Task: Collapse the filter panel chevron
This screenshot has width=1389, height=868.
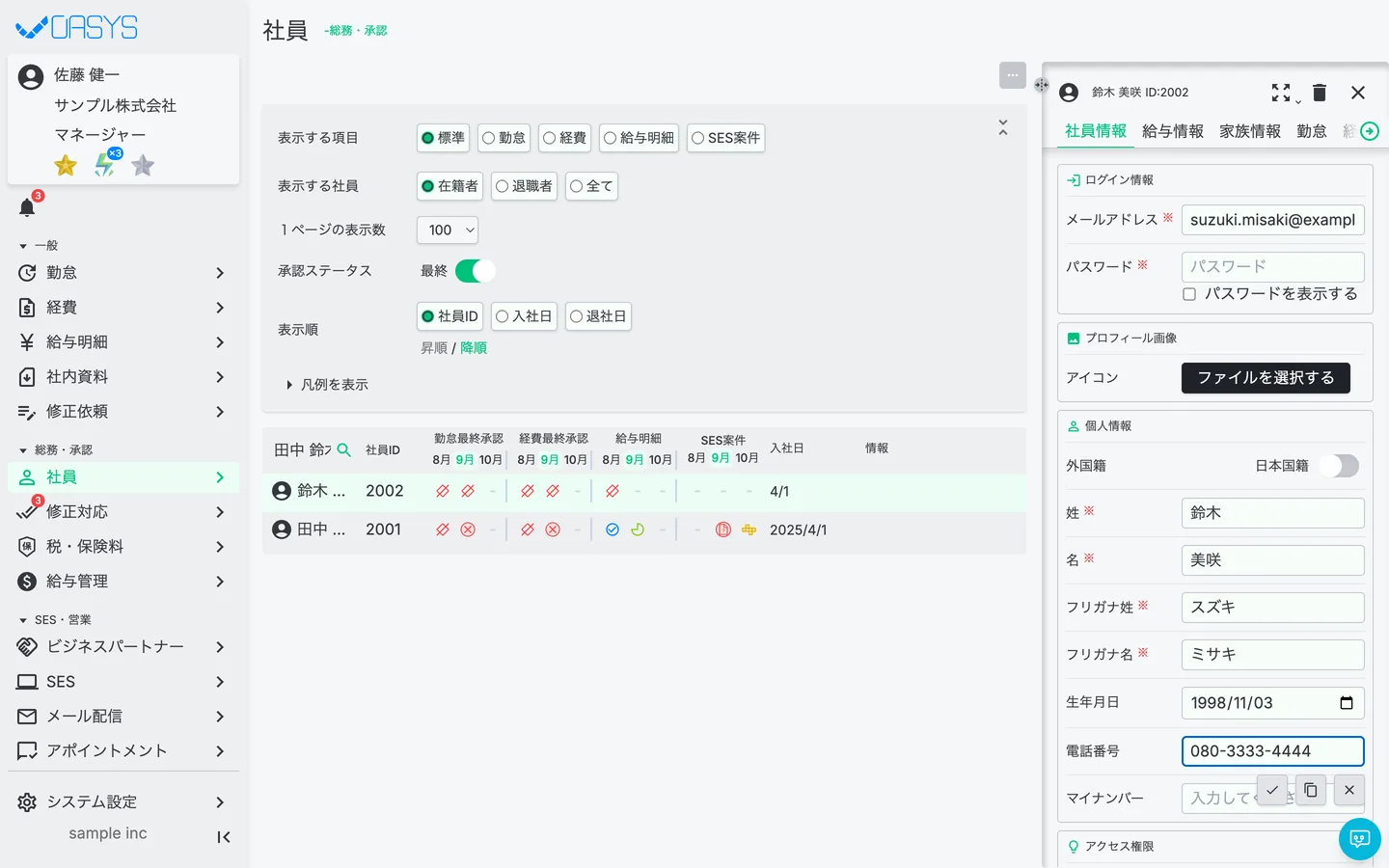Action: pos(1003,127)
